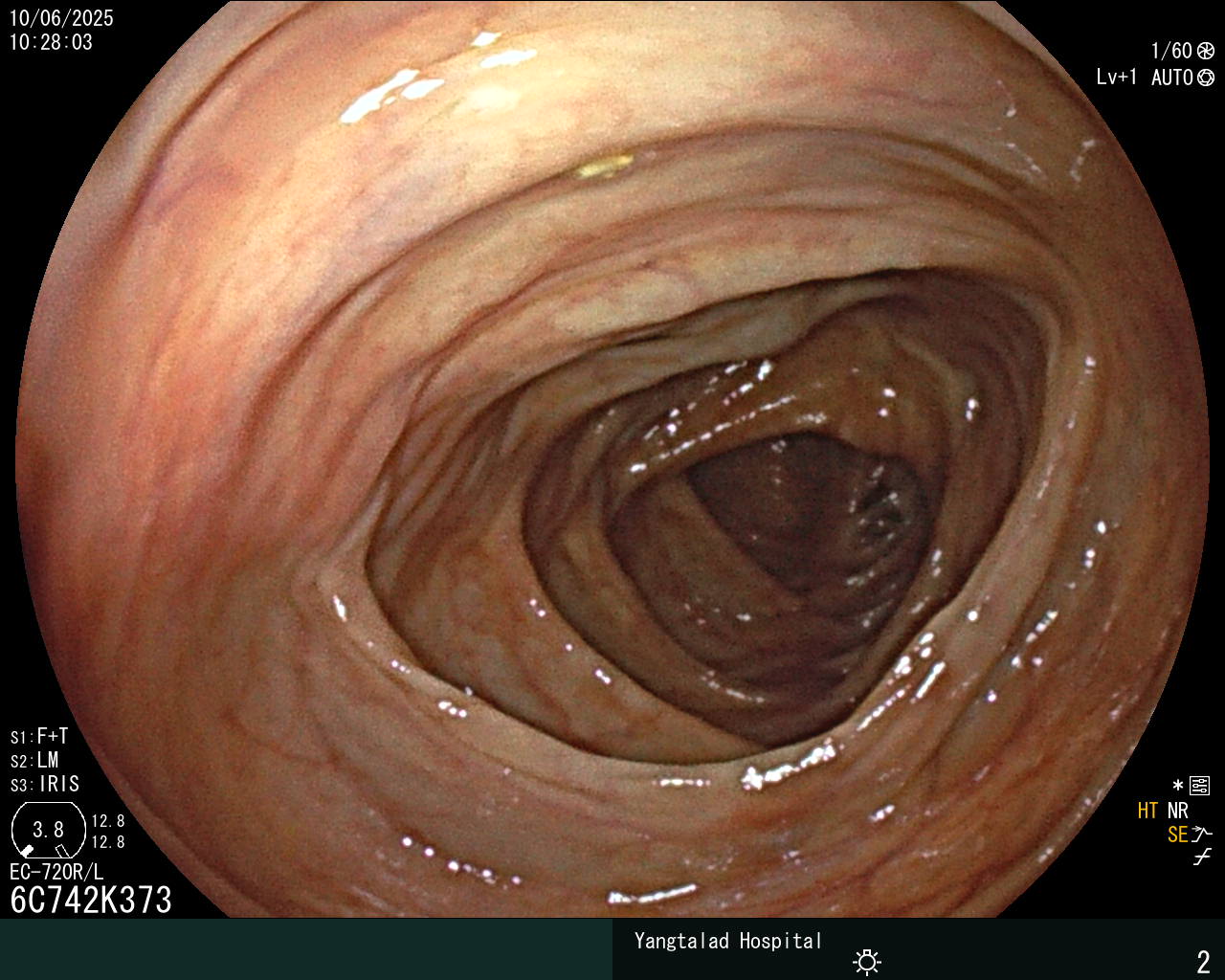Click the upper 12.8 diameter value
Viewport: 1225px width, 980px height.
click(108, 821)
